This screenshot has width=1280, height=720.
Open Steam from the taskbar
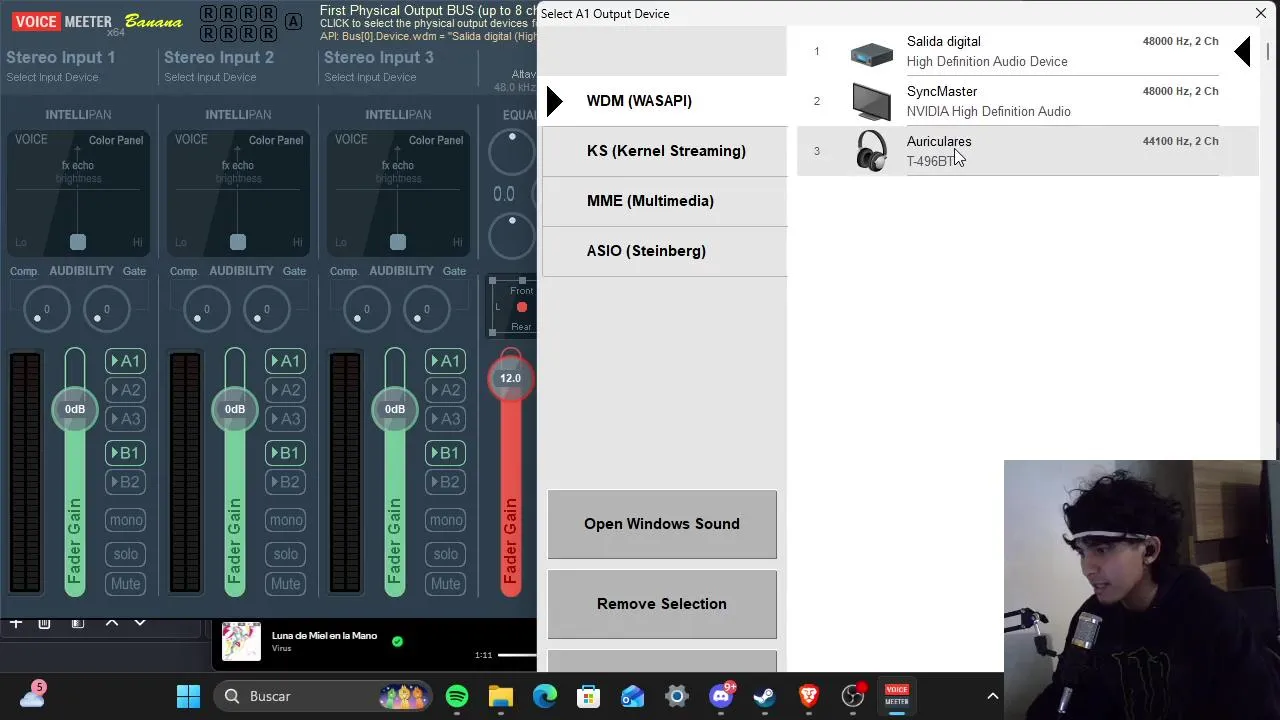[x=765, y=696]
